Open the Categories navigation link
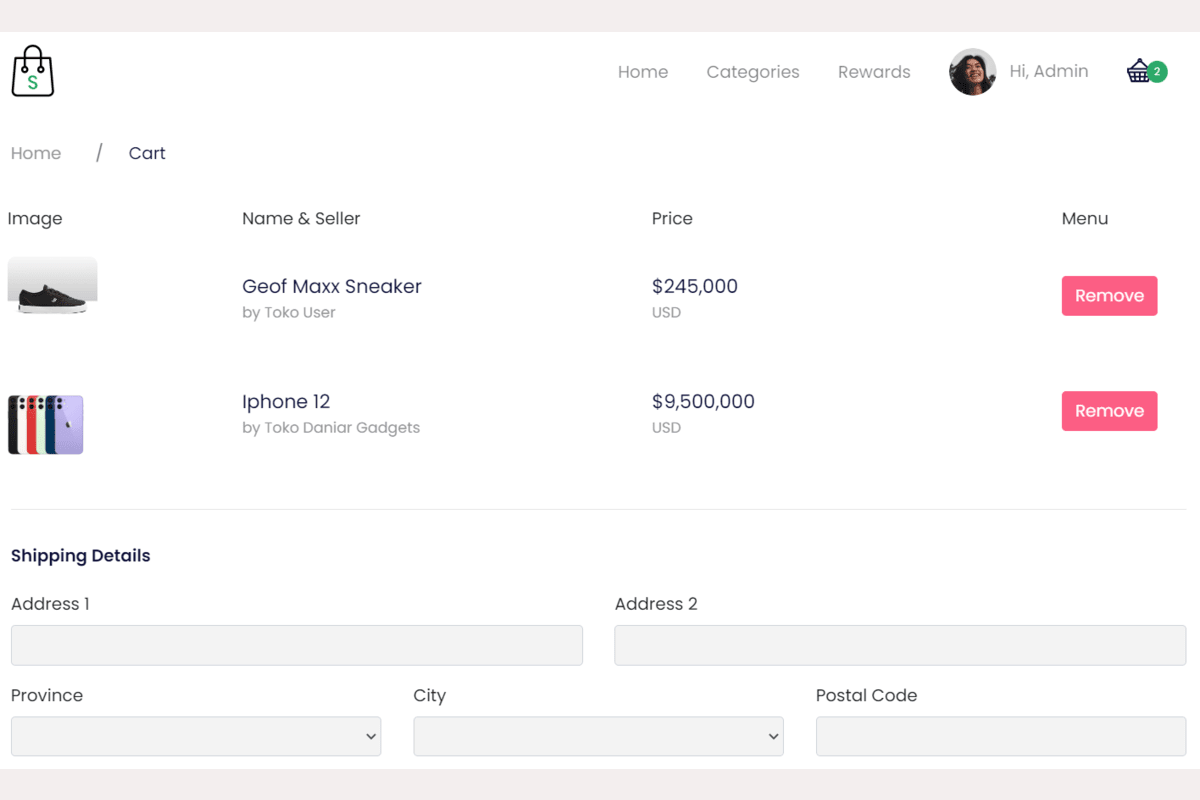This screenshot has width=1200, height=800. [x=752, y=72]
